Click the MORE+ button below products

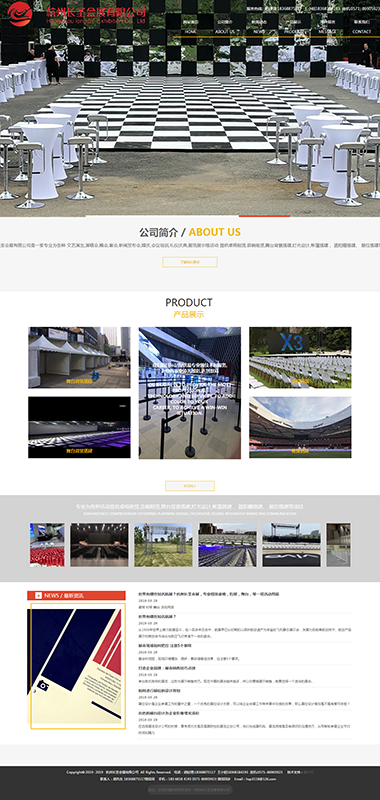[190, 486]
